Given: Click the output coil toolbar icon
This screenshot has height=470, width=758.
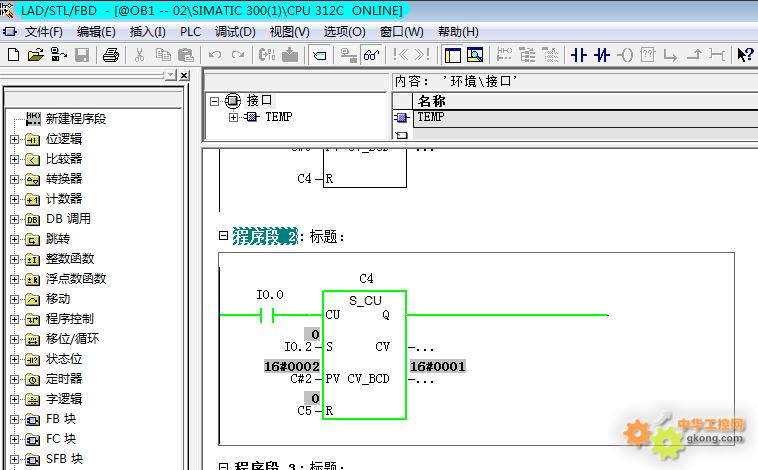Looking at the screenshot, I should [x=626, y=55].
